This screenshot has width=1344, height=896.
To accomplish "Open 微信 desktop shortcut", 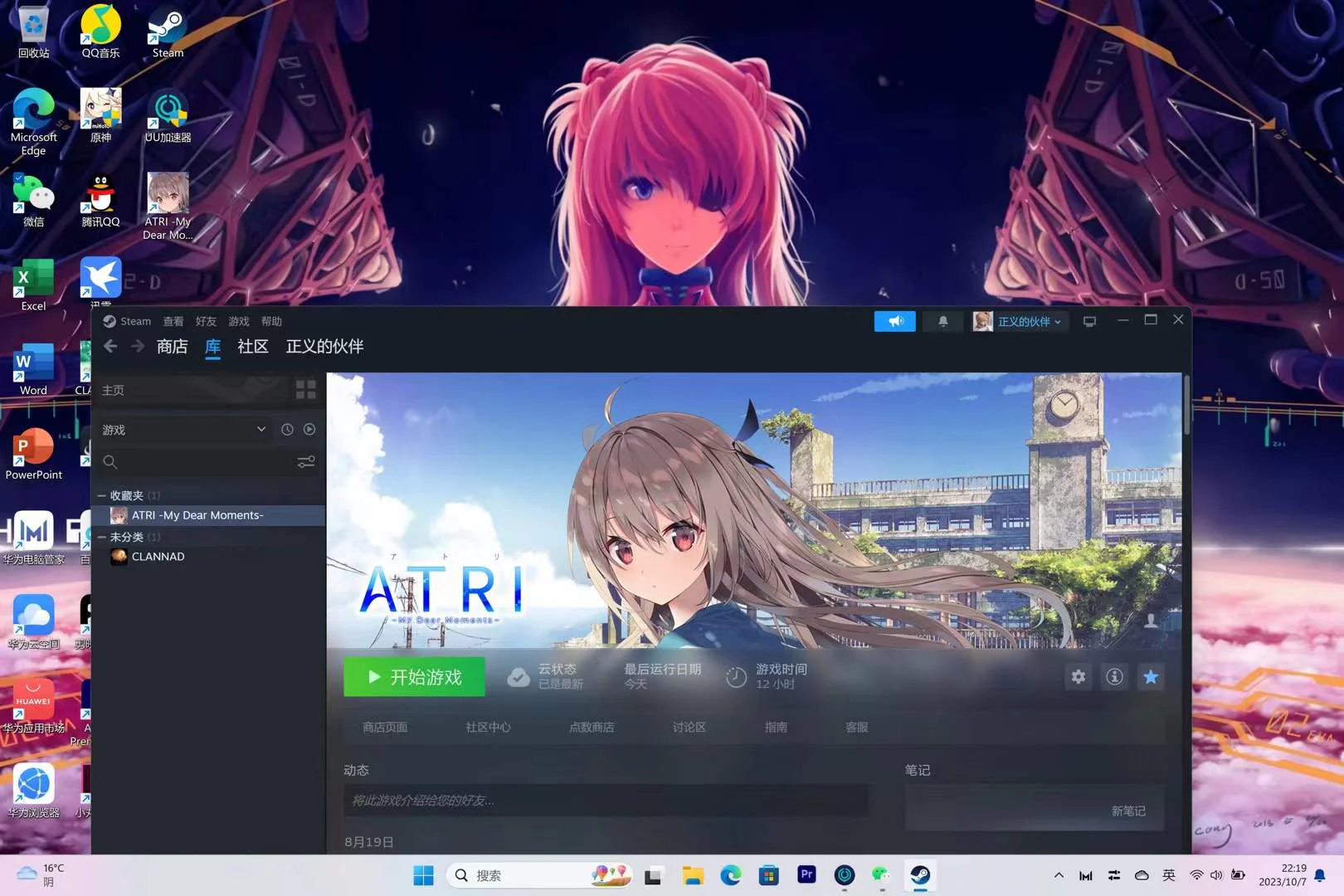I will point(33,201).
